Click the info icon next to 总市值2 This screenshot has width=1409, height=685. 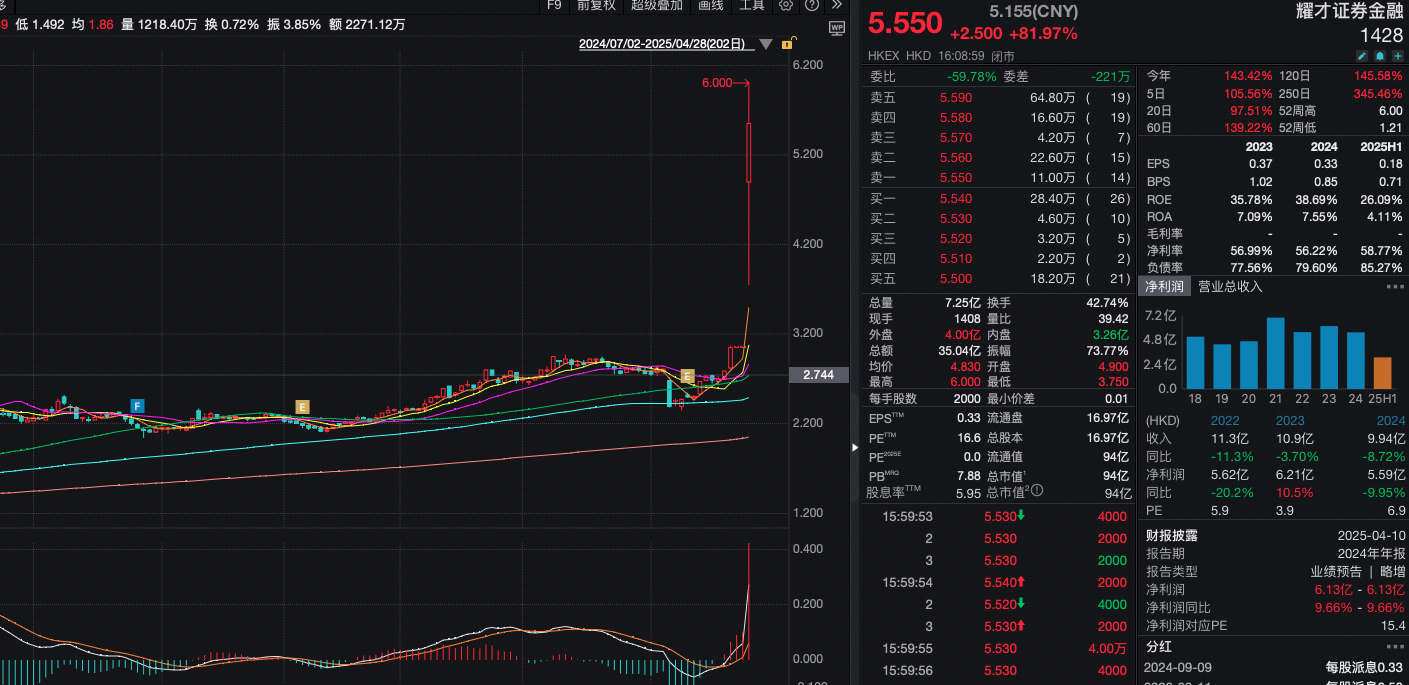[x=1037, y=491]
